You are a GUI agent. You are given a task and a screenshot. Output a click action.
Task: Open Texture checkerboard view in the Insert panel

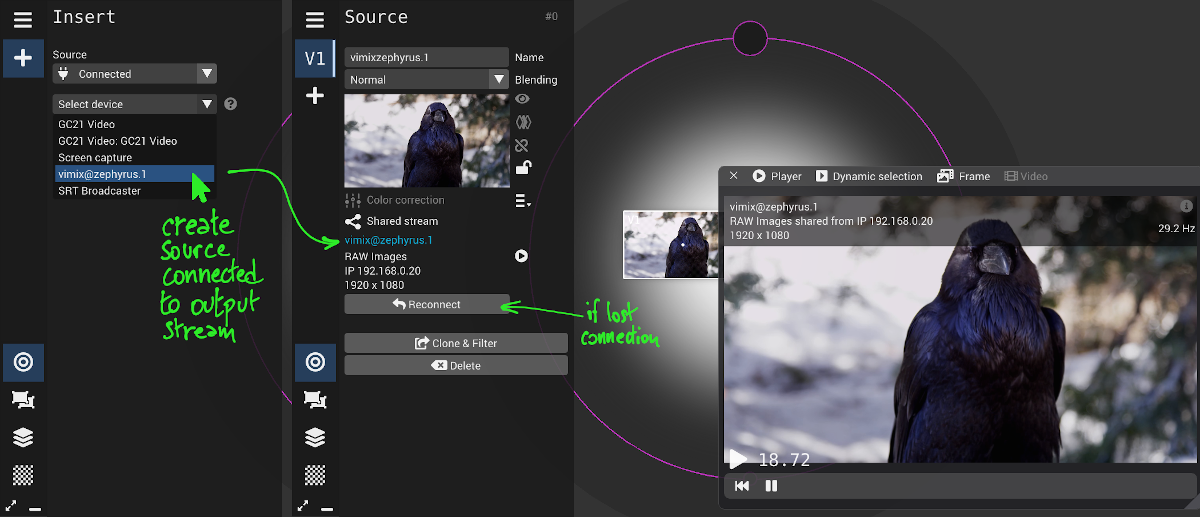coord(23,474)
